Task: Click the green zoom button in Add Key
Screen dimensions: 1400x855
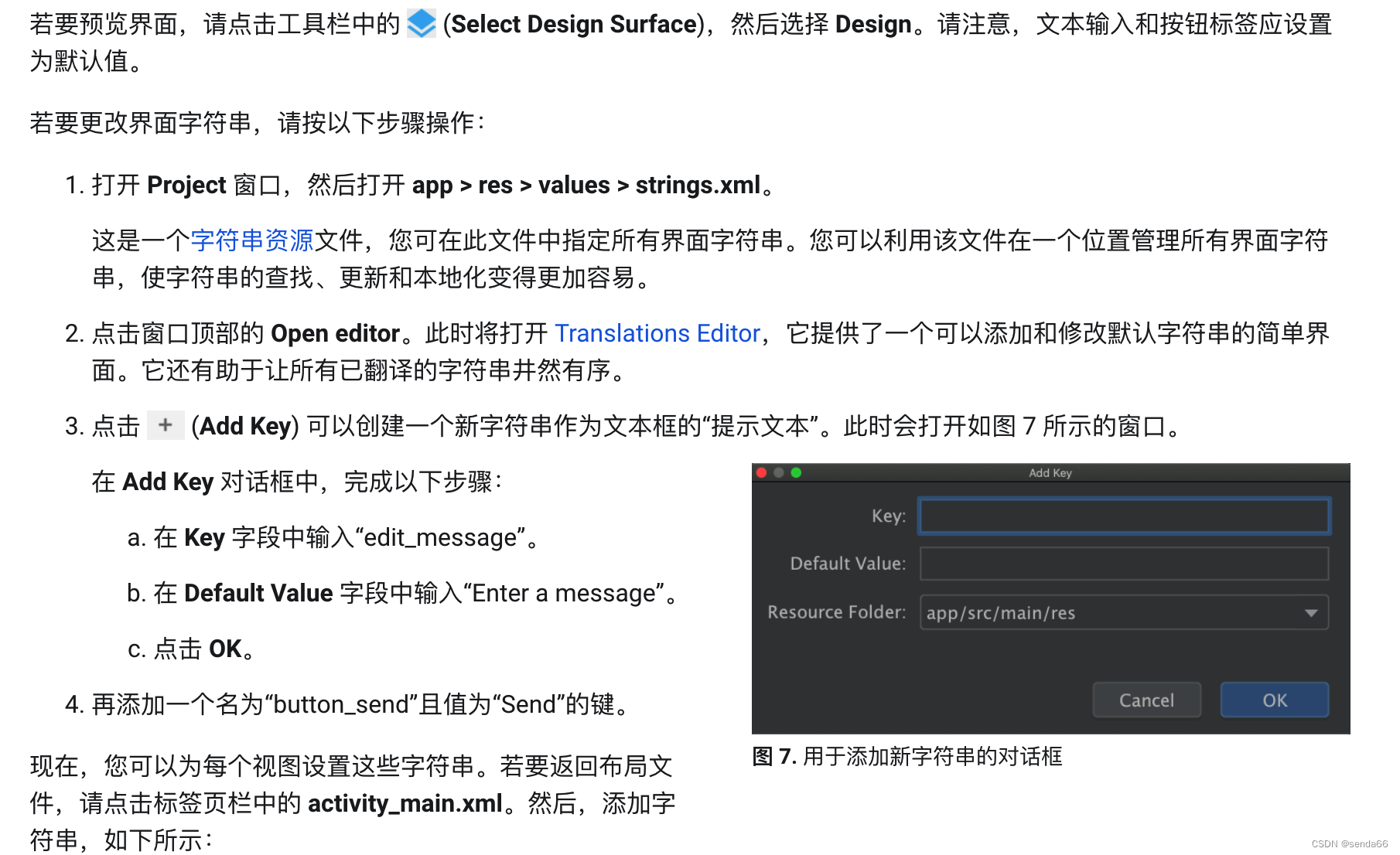Action: [x=796, y=472]
